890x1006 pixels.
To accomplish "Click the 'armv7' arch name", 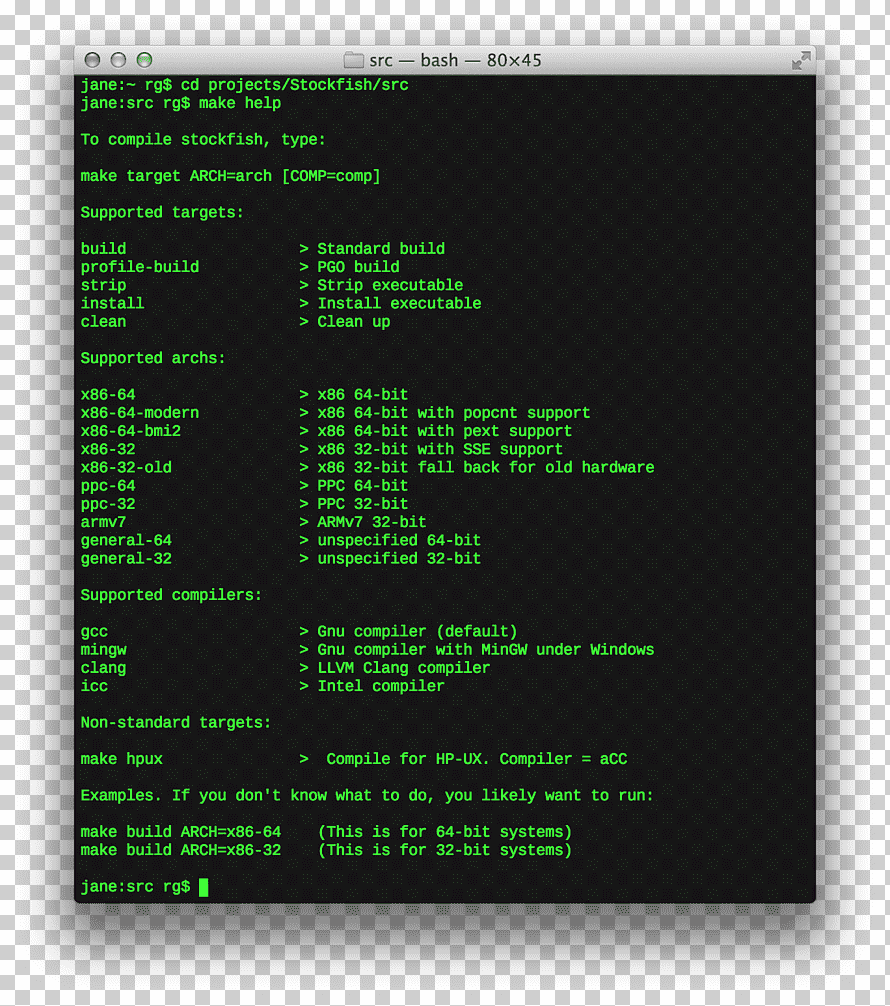I will (103, 522).
